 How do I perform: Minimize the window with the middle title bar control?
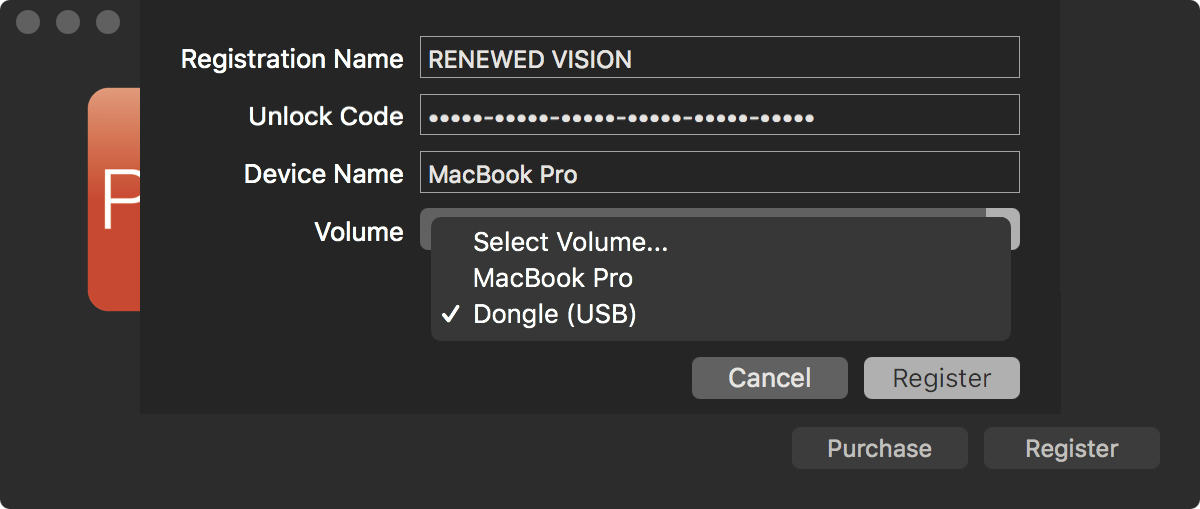[68, 22]
